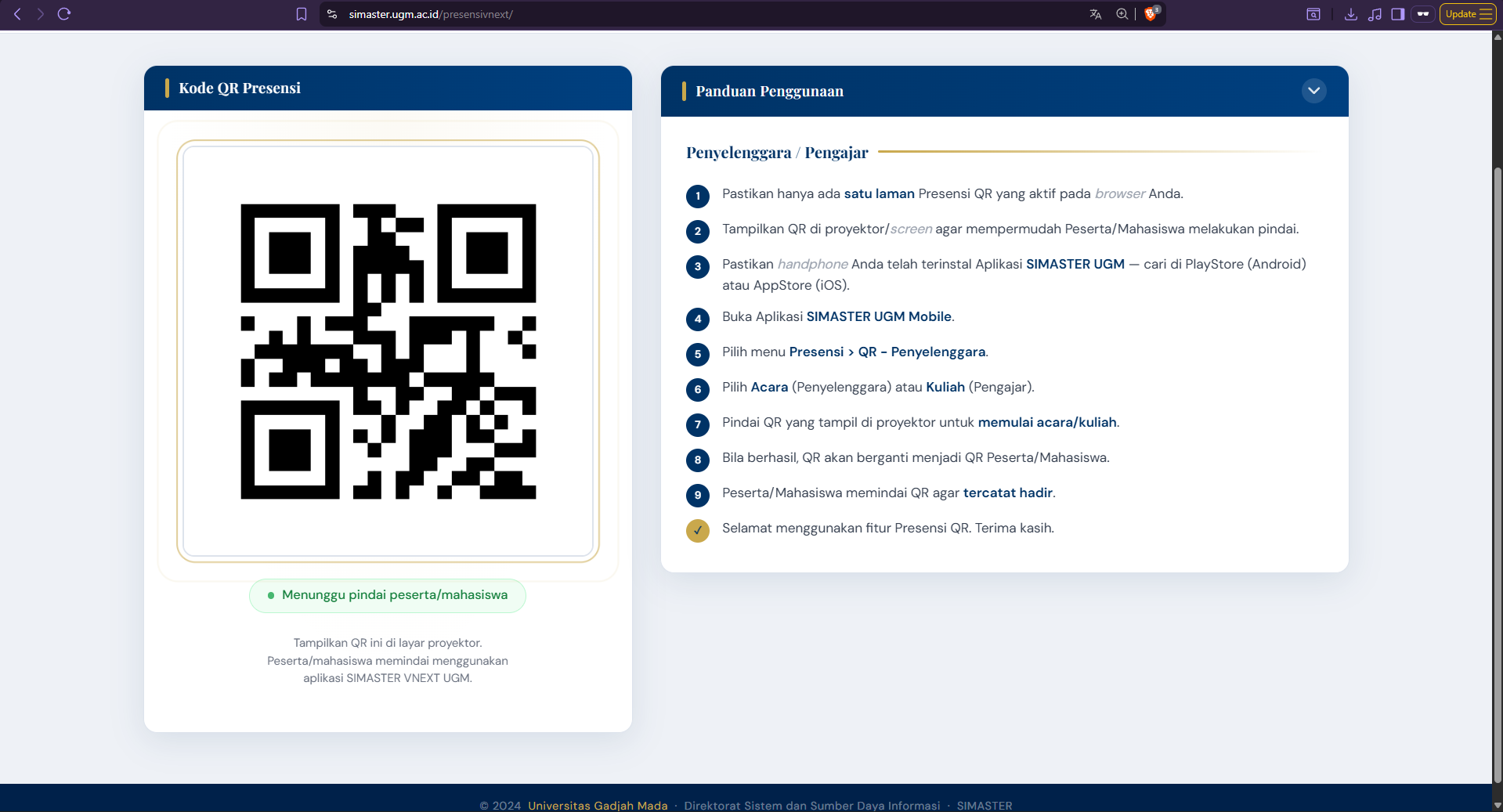Open the zoom magnifier icon
This screenshot has width=1503, height=812.
(x=1122, y=14)
